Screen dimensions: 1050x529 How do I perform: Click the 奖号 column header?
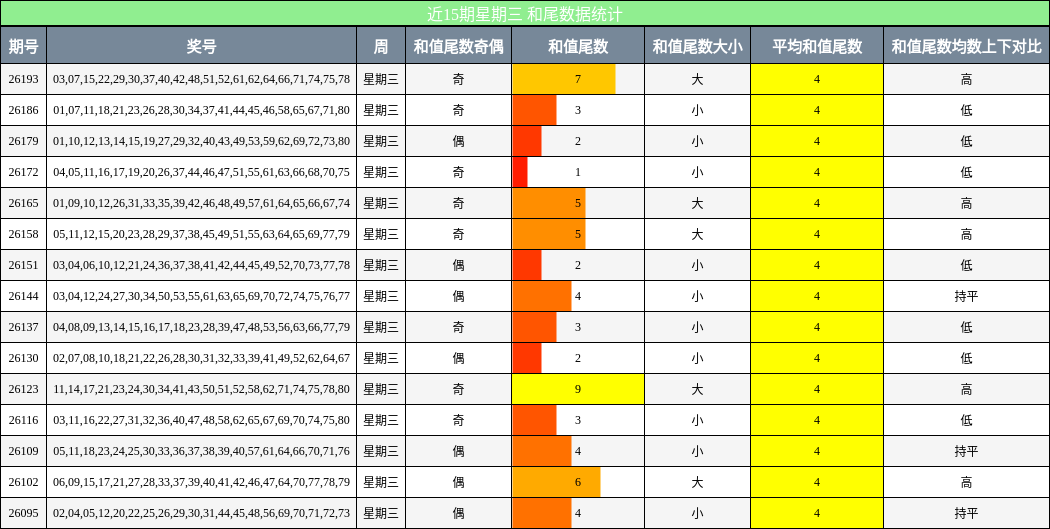[202, 46]
